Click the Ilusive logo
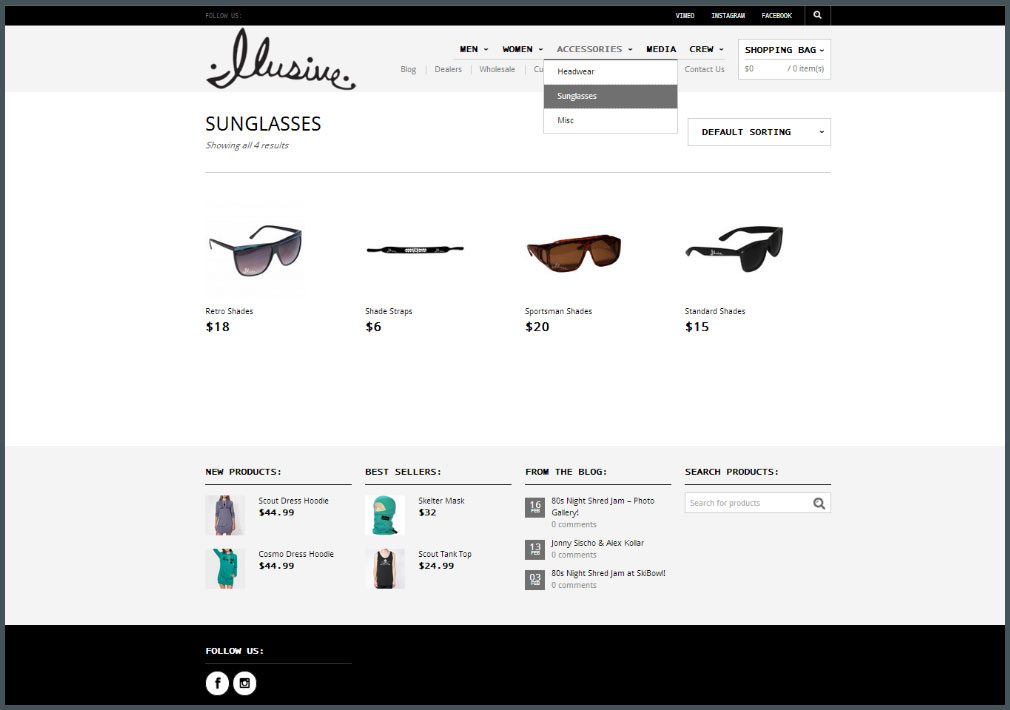Screen dimensions: 1010x710 pos(281,59)
